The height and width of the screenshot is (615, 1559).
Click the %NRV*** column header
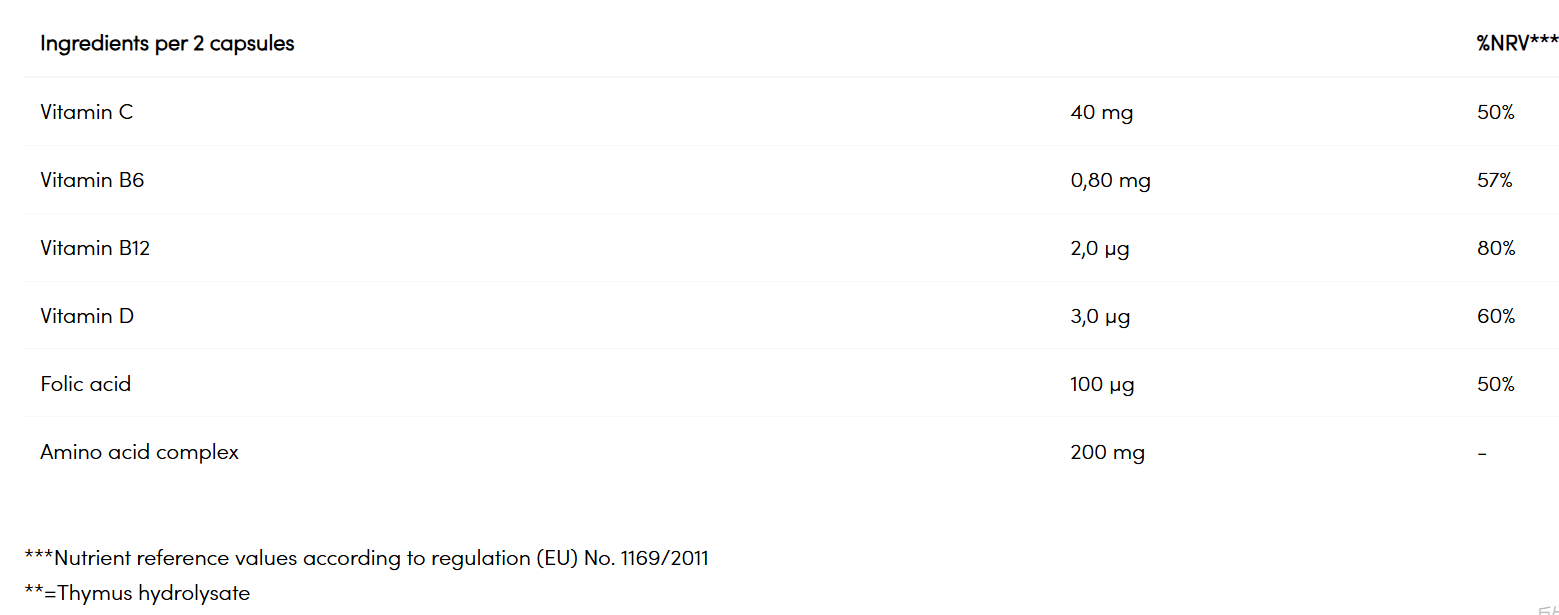tap(1516, 44)
